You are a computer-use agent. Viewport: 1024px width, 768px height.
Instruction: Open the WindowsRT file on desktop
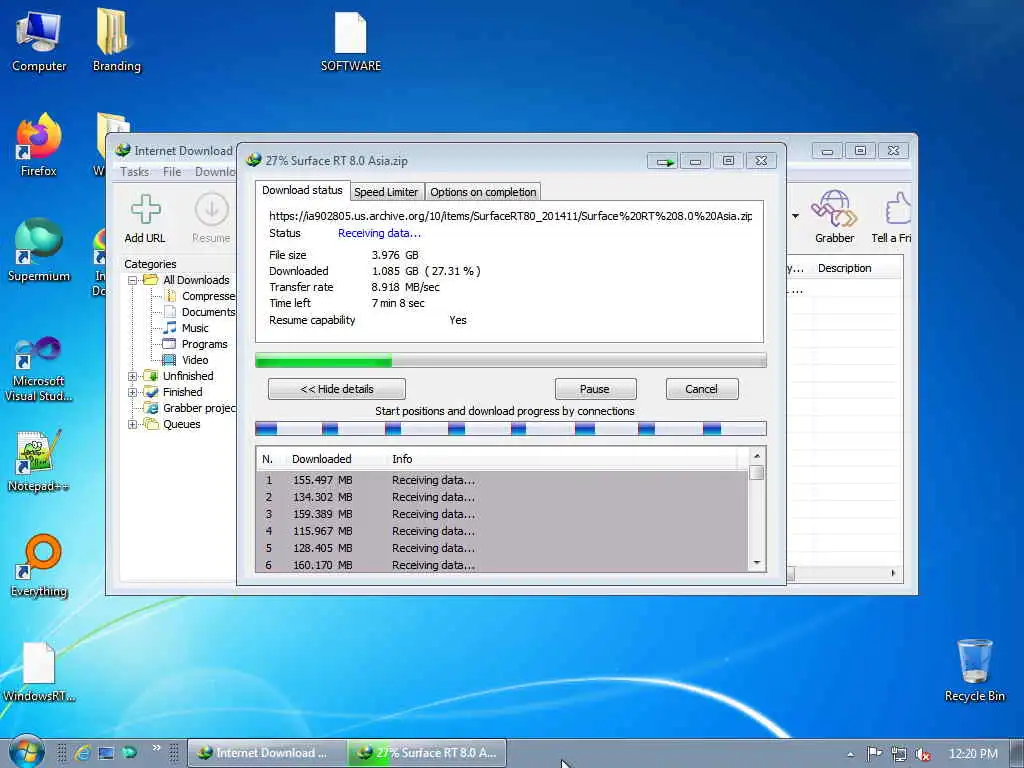(x=39, y=673)
